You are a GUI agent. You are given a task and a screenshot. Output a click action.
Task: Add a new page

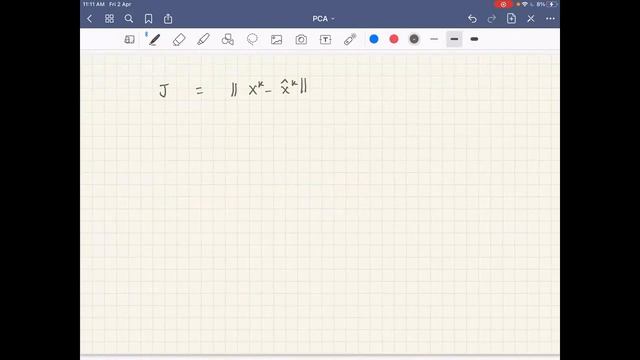(511, 18)
